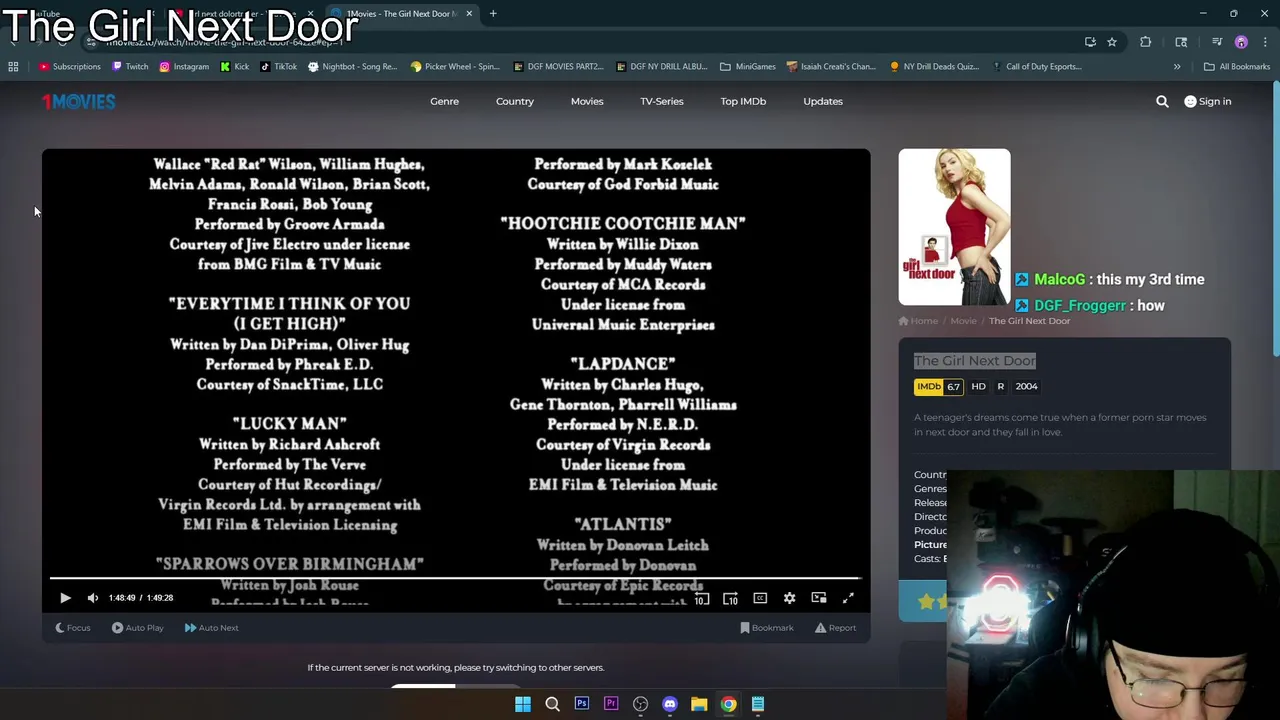Viewport: 1280px width, 720px height.
Task: Click the video progress bar
Action: [455, 578]
